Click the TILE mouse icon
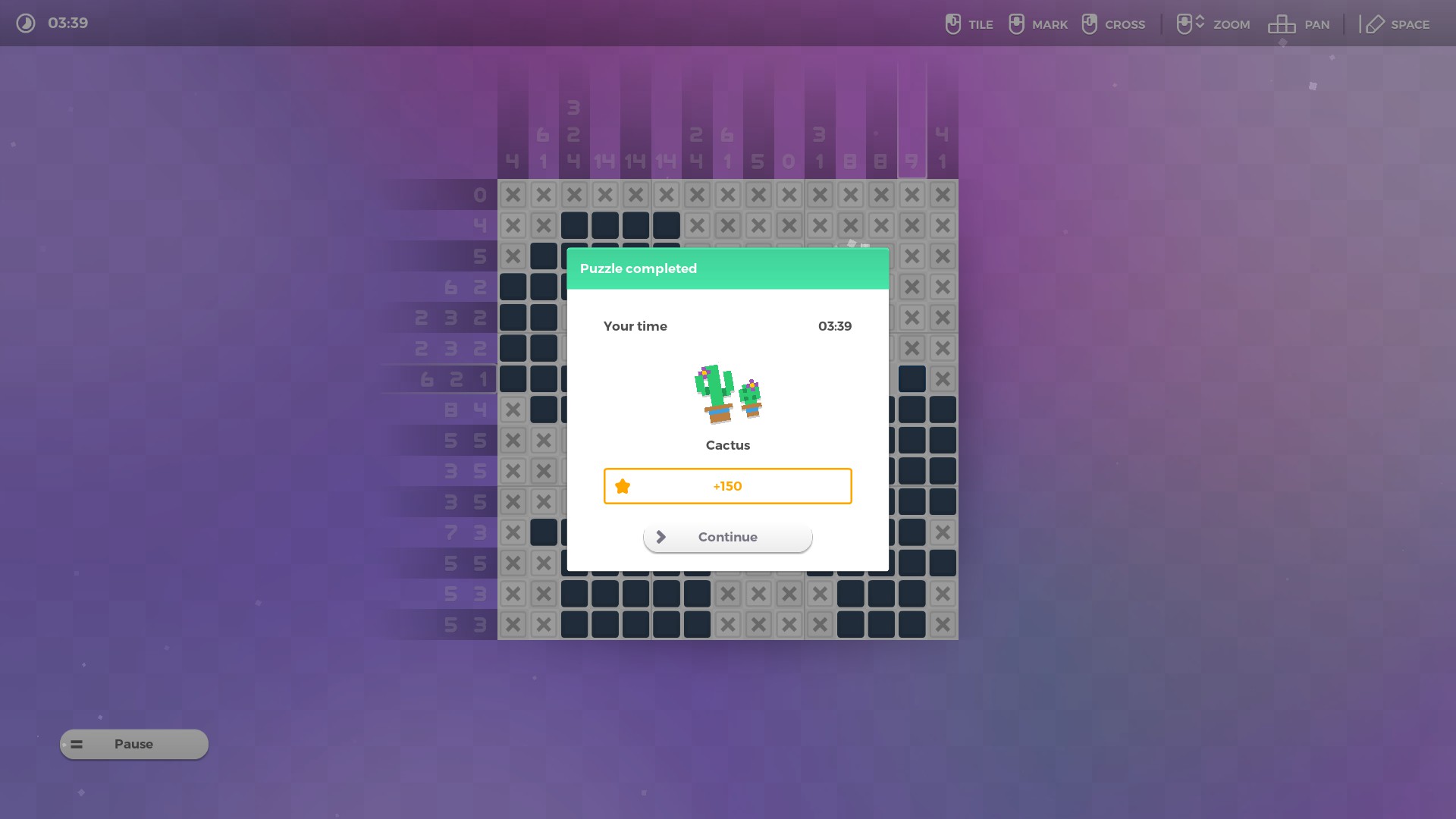This screenshot has width=1456, height=819. 953,24
